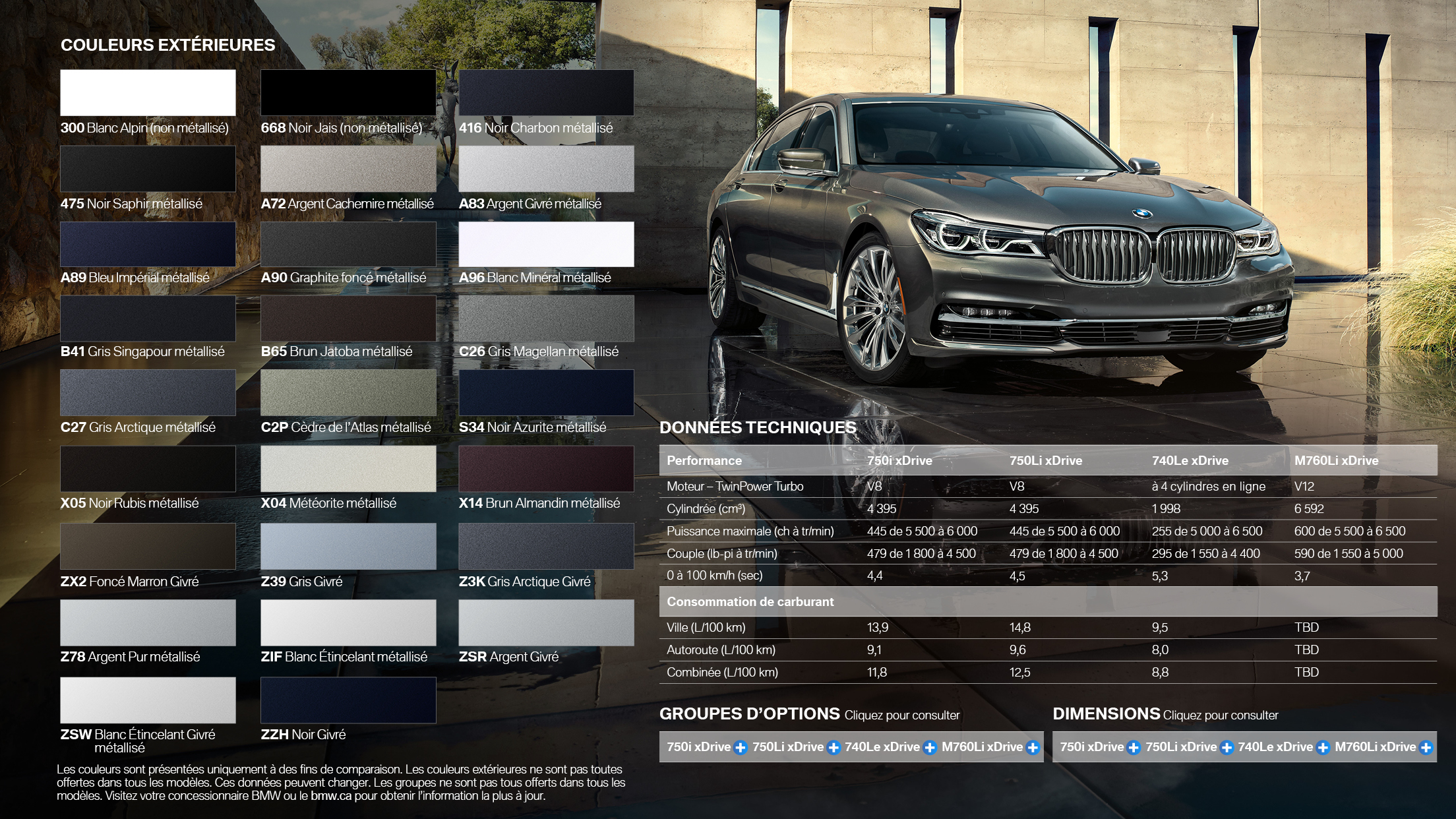This screenshot has width=1456, height=819.
Task: Open 750i xDrive option groups link
Action: click(698, 746)
